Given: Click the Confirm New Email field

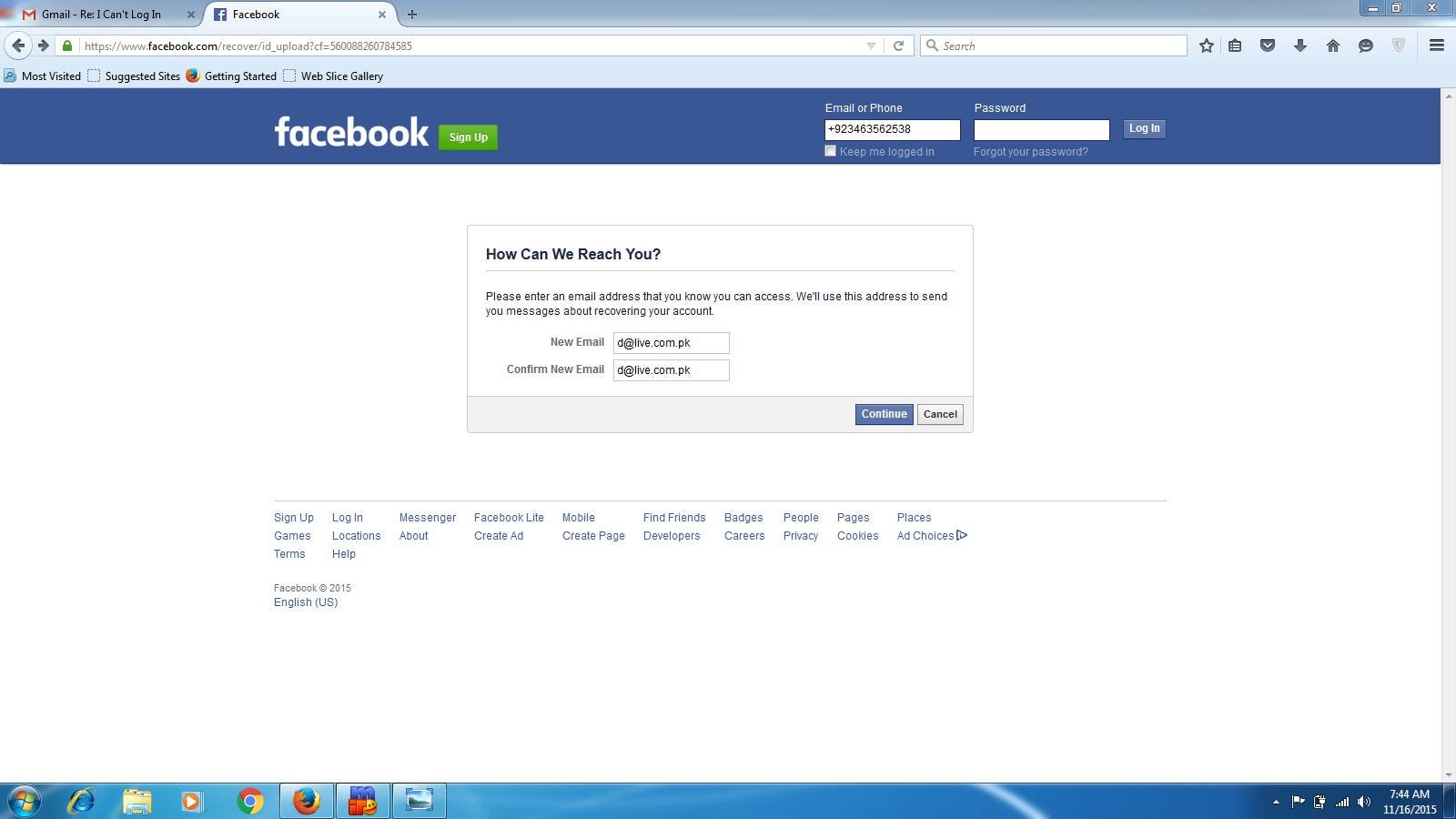Looking at the screenshot, I should (671, 370).
